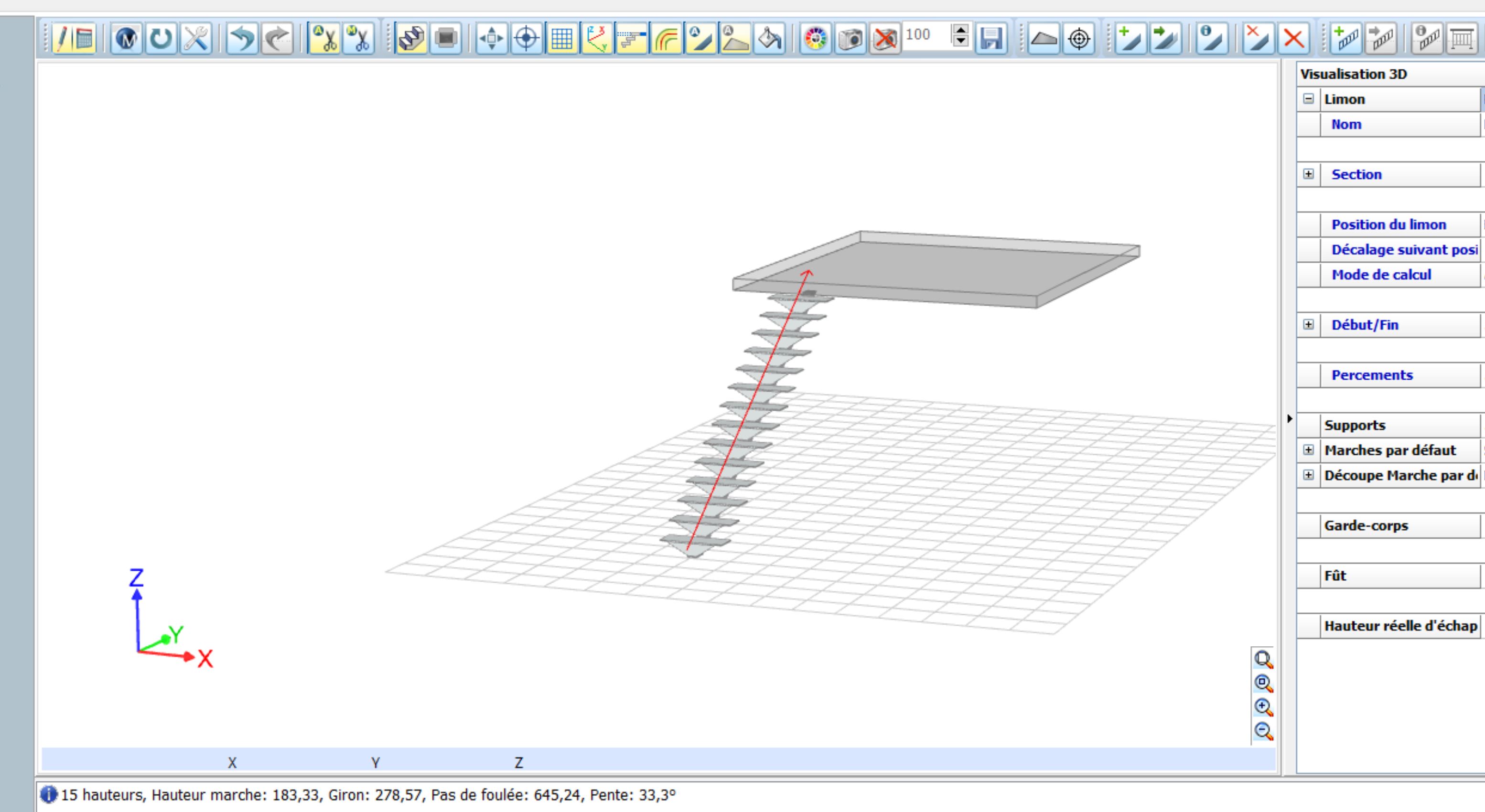
Task: Click the blue undo arrow
Action: (242, 39)
